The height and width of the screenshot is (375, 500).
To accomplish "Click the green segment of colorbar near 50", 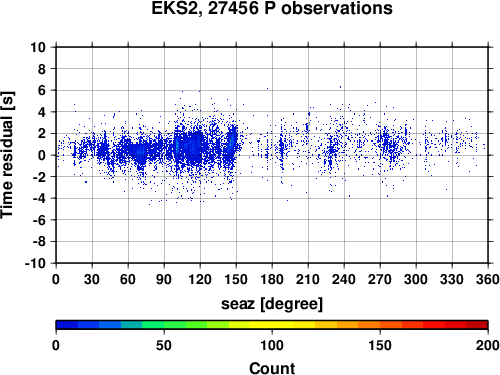I will 164,325.
